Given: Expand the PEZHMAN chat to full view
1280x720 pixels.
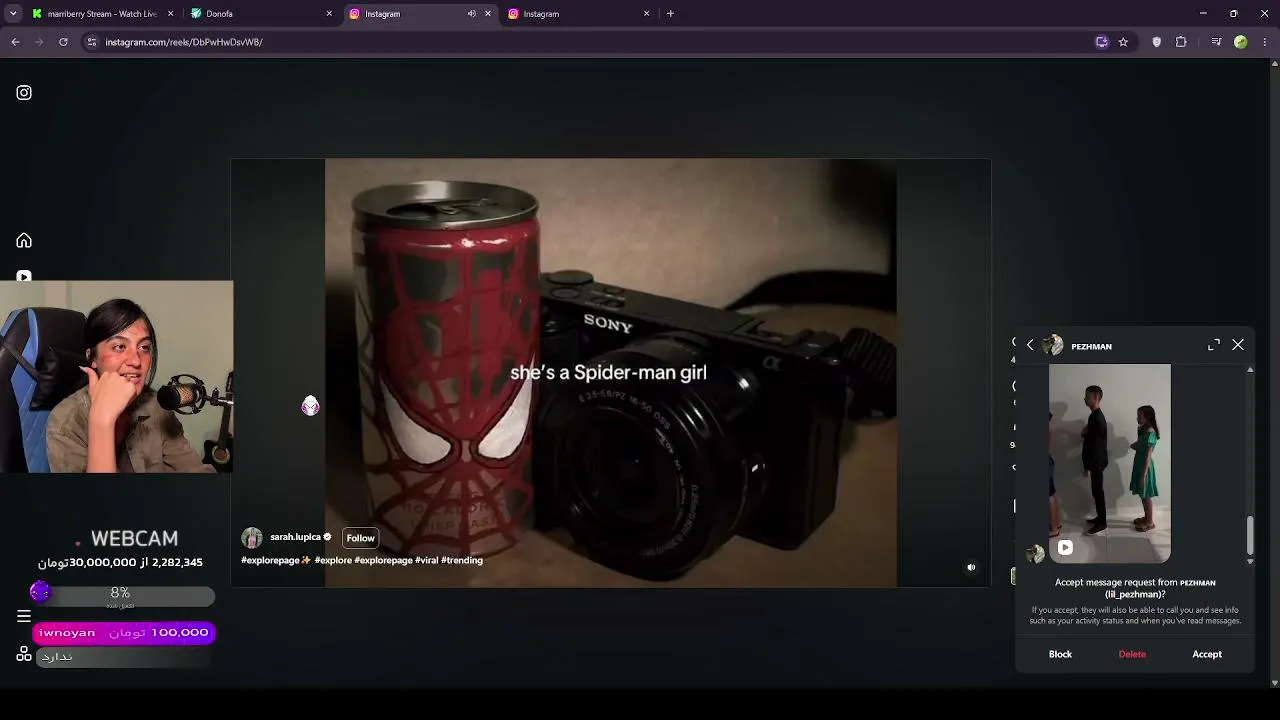Looking at the screenshot, I should click(1214, 345).
